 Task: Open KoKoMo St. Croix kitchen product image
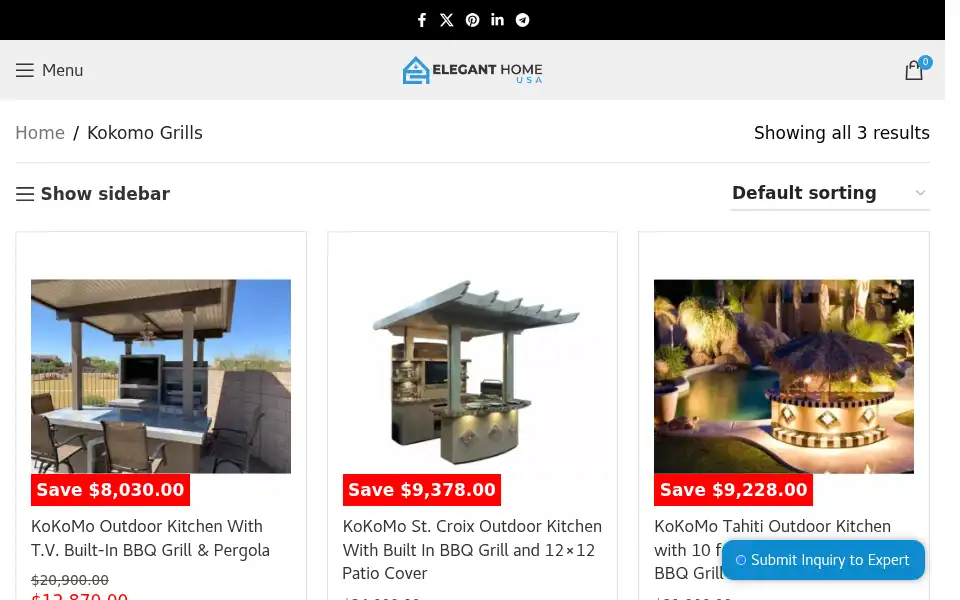point(472,376)
